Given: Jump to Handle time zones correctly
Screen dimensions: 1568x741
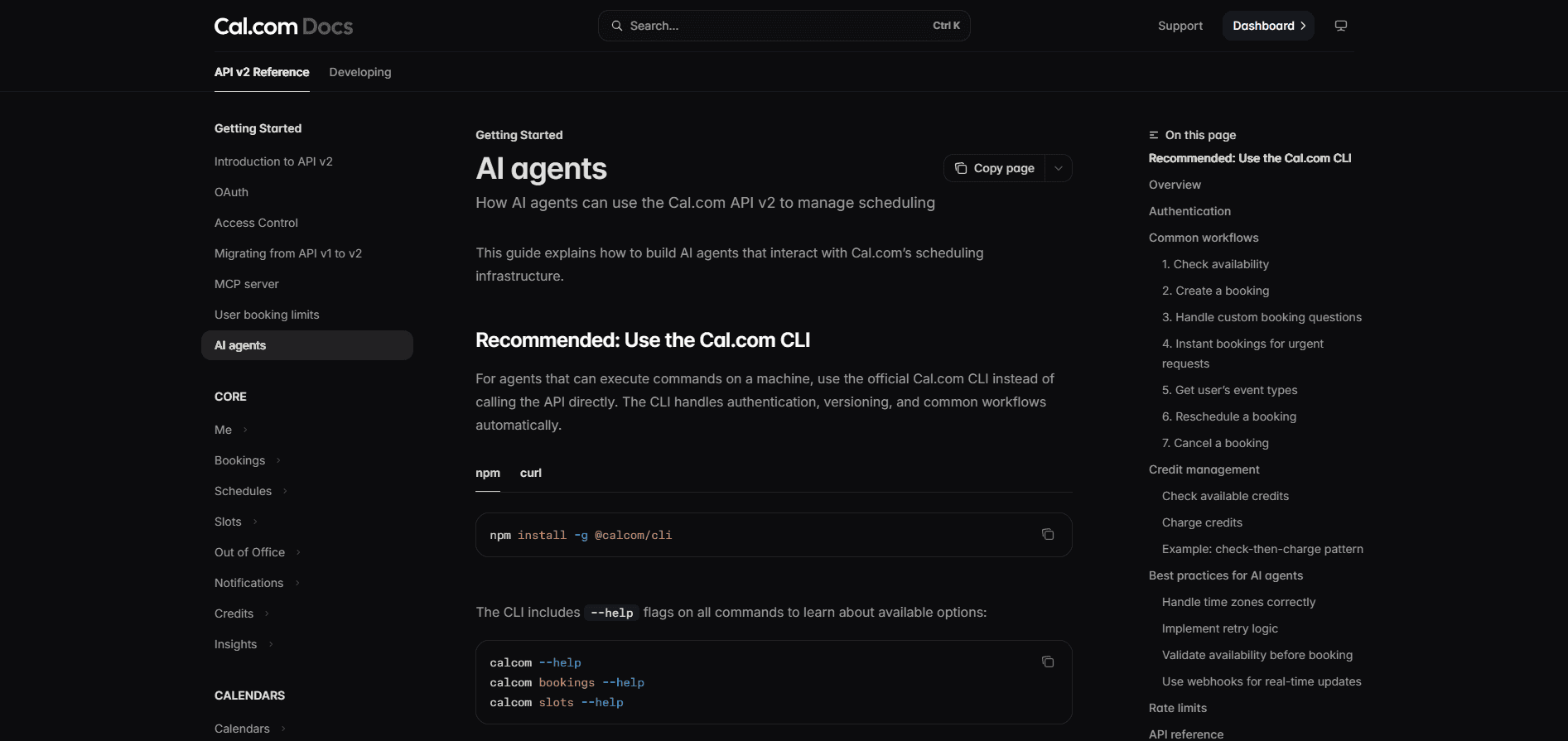Looking at the screenshot, I should tap(1238, 602).
